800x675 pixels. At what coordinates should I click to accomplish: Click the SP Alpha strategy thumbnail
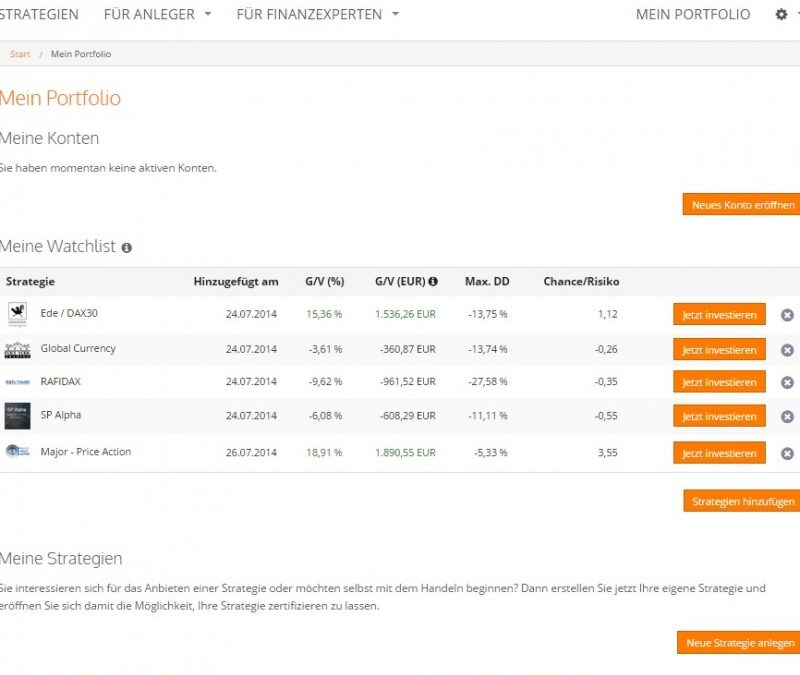(17, 416)
